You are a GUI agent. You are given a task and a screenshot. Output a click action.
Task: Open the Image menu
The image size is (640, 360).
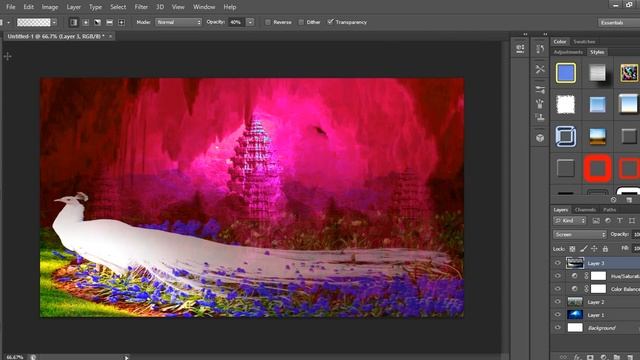[x=50, y=7]
